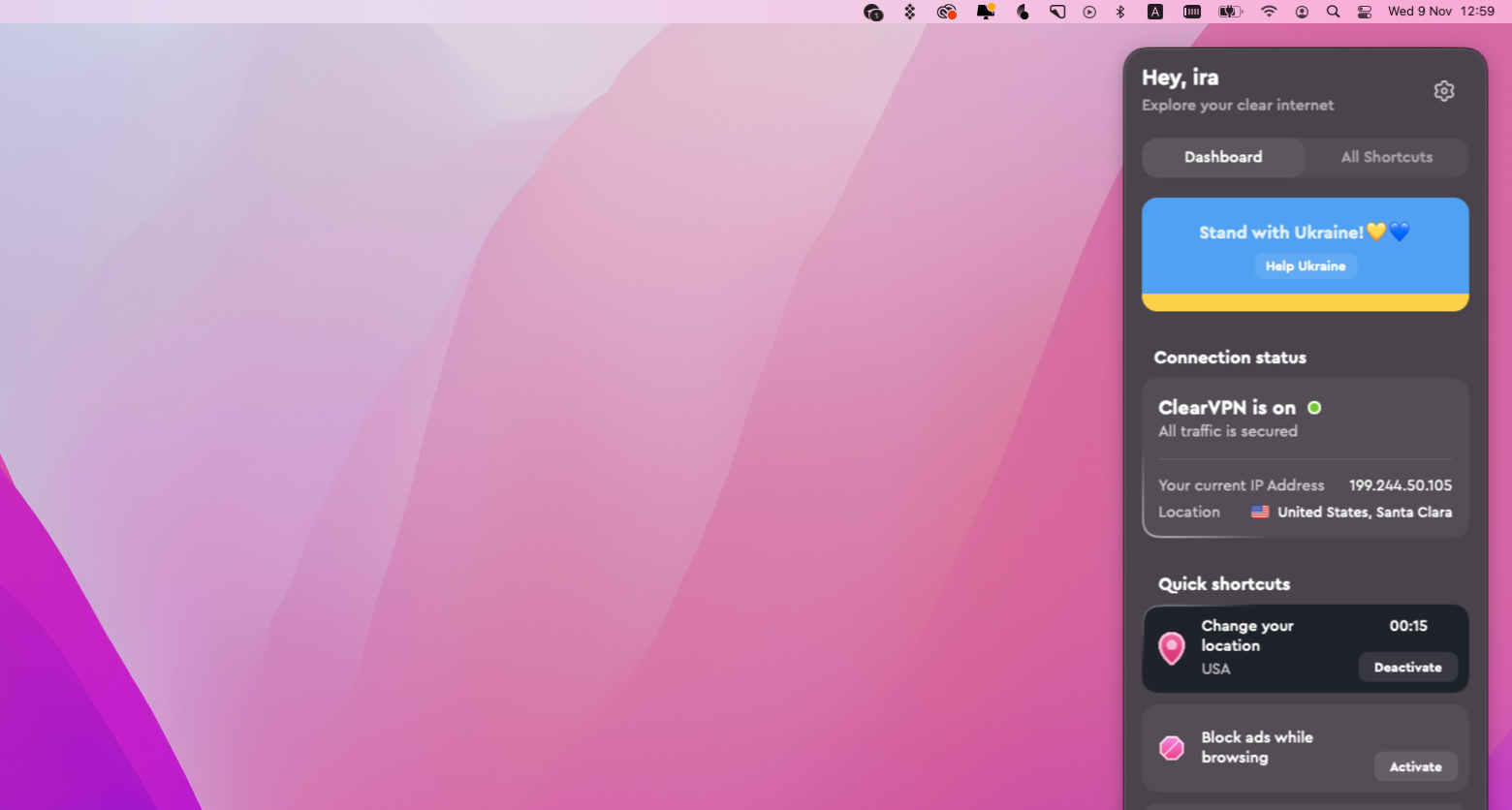
Task: Open Spotlight search
Action: tap(1333, 12)
